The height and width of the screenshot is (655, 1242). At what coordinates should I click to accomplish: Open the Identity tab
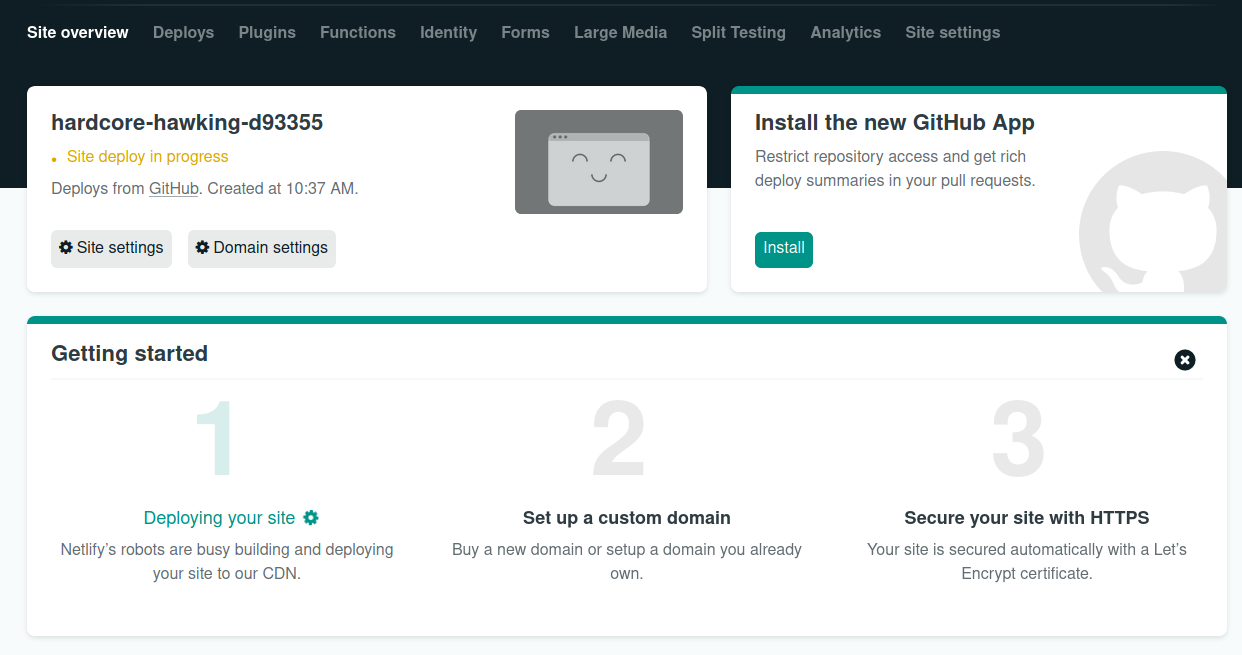click(x=448, y=32)
